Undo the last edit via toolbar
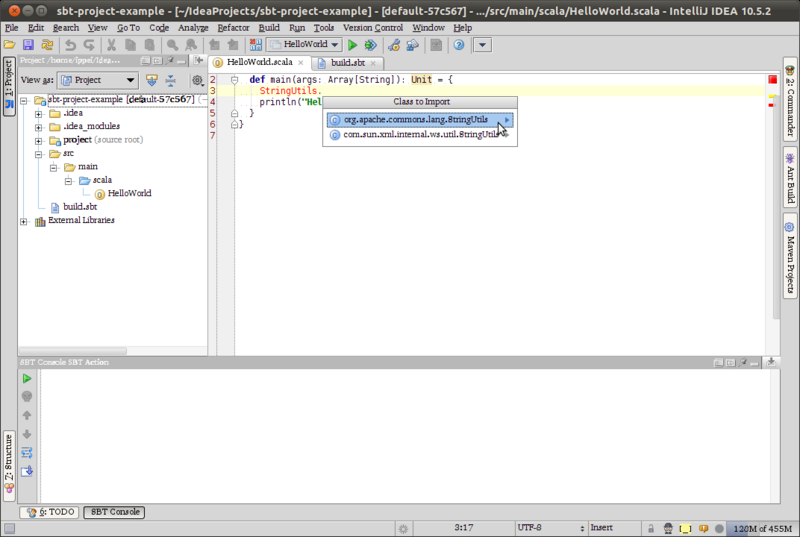This screenshot has width=800, height=537. click(x=70, y=45)
